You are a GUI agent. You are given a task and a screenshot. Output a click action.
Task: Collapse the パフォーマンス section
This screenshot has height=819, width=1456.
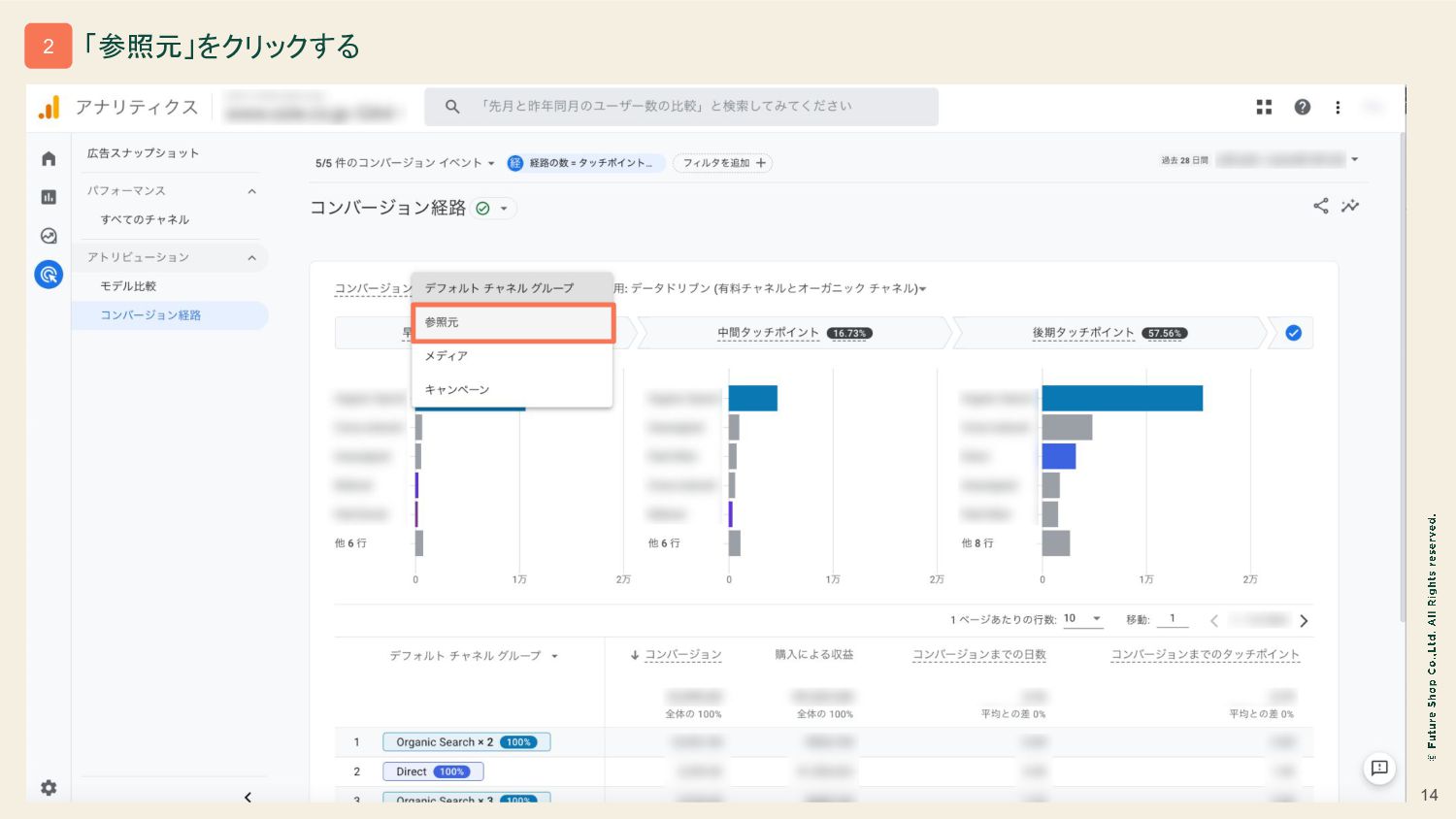tap(251, 191)
